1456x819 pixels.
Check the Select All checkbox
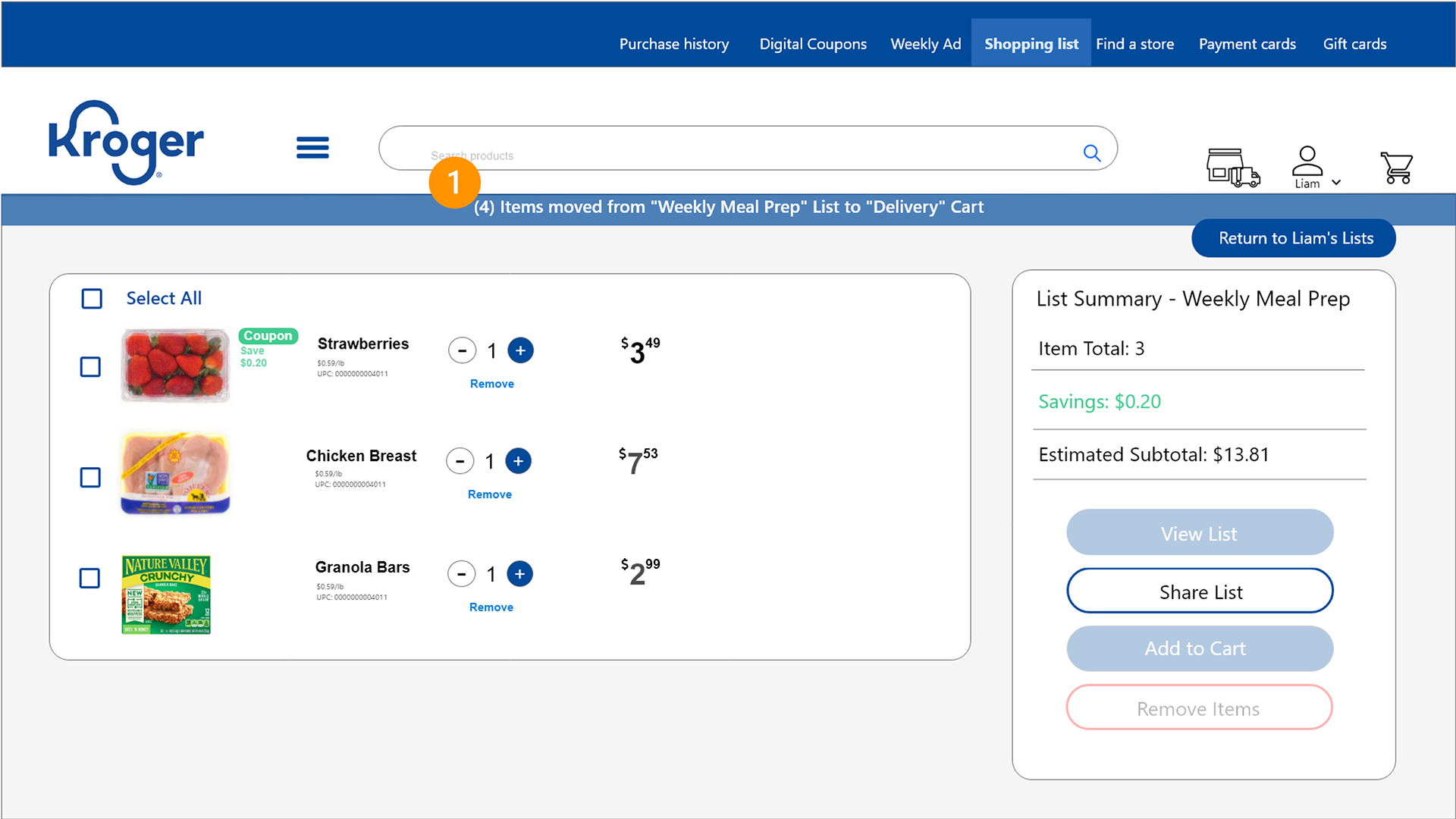tap(92, 299)
